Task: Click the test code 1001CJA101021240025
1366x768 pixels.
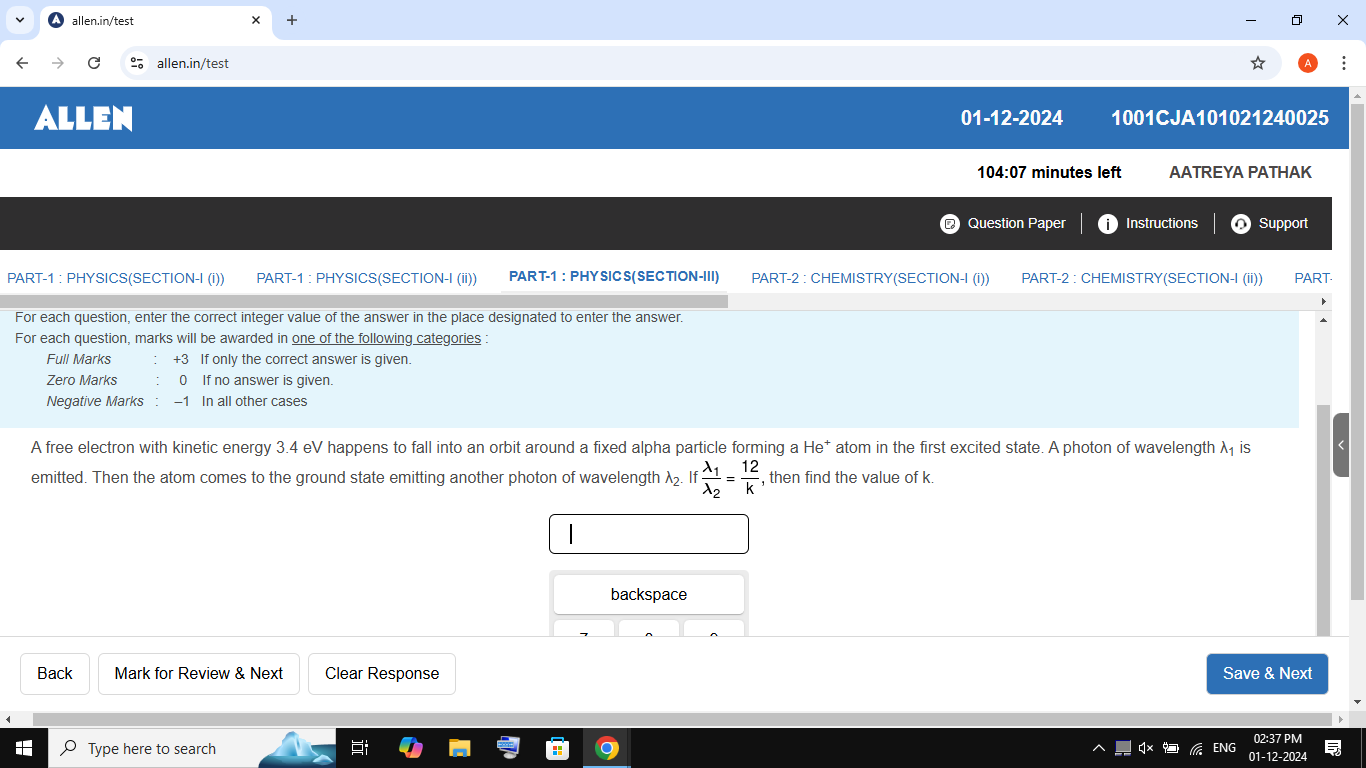Action: pyautogui.click(x=1220, y=118)
